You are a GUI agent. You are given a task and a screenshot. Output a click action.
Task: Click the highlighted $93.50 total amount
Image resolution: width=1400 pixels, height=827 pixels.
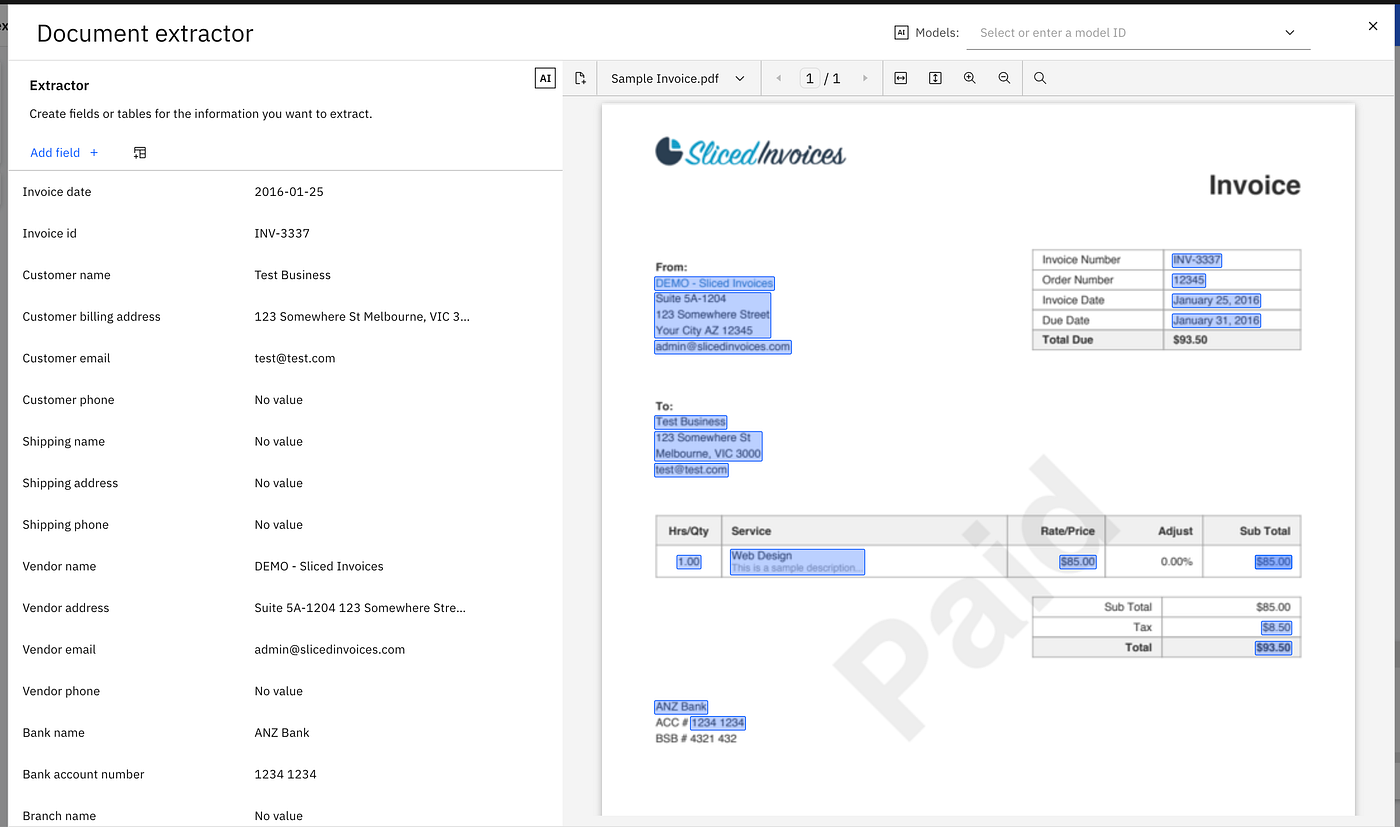(1273, 647)
